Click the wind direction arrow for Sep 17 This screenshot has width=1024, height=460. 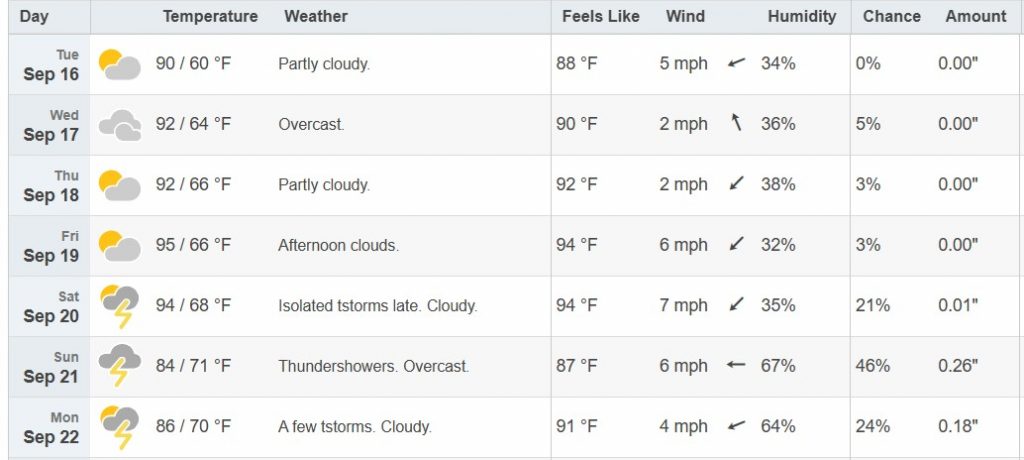(737, 122)
